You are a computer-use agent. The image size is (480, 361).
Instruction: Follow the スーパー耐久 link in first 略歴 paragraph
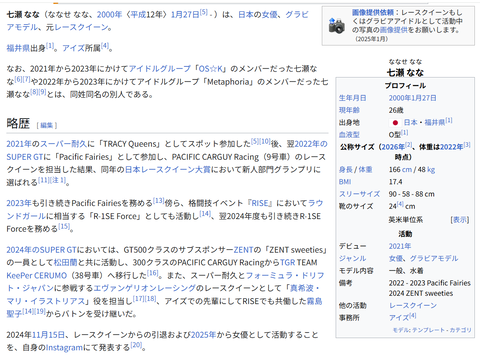(63, 144)
